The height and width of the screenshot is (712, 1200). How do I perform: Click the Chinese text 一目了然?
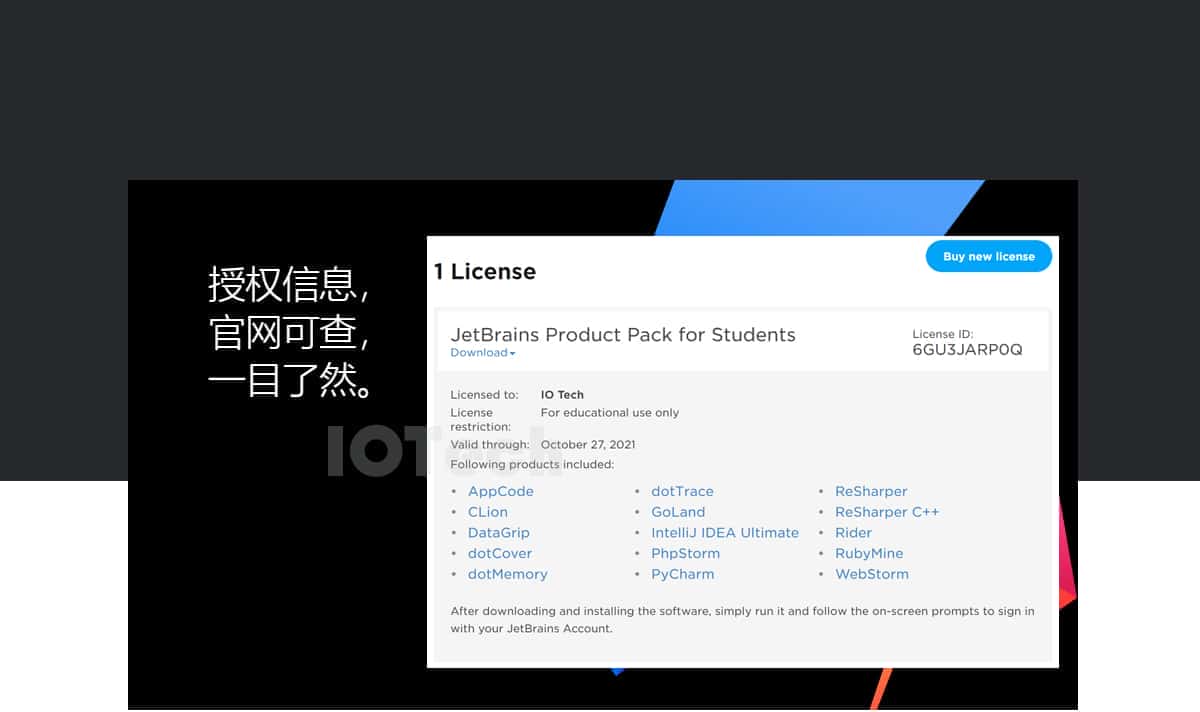(291, 380)
